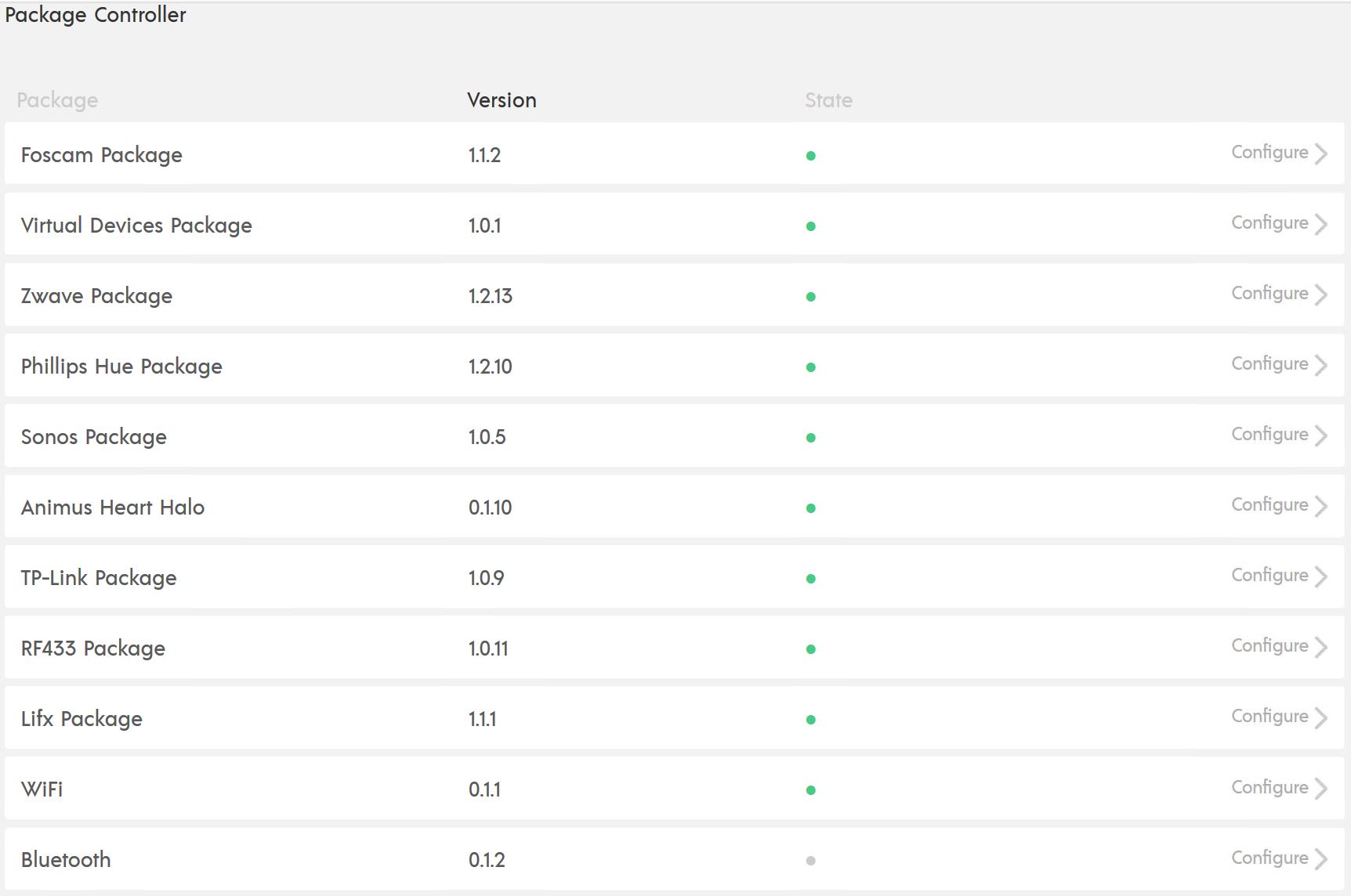The image size is (1351, 896).
Task: Select the Sonos Package name
Action: 93,438
